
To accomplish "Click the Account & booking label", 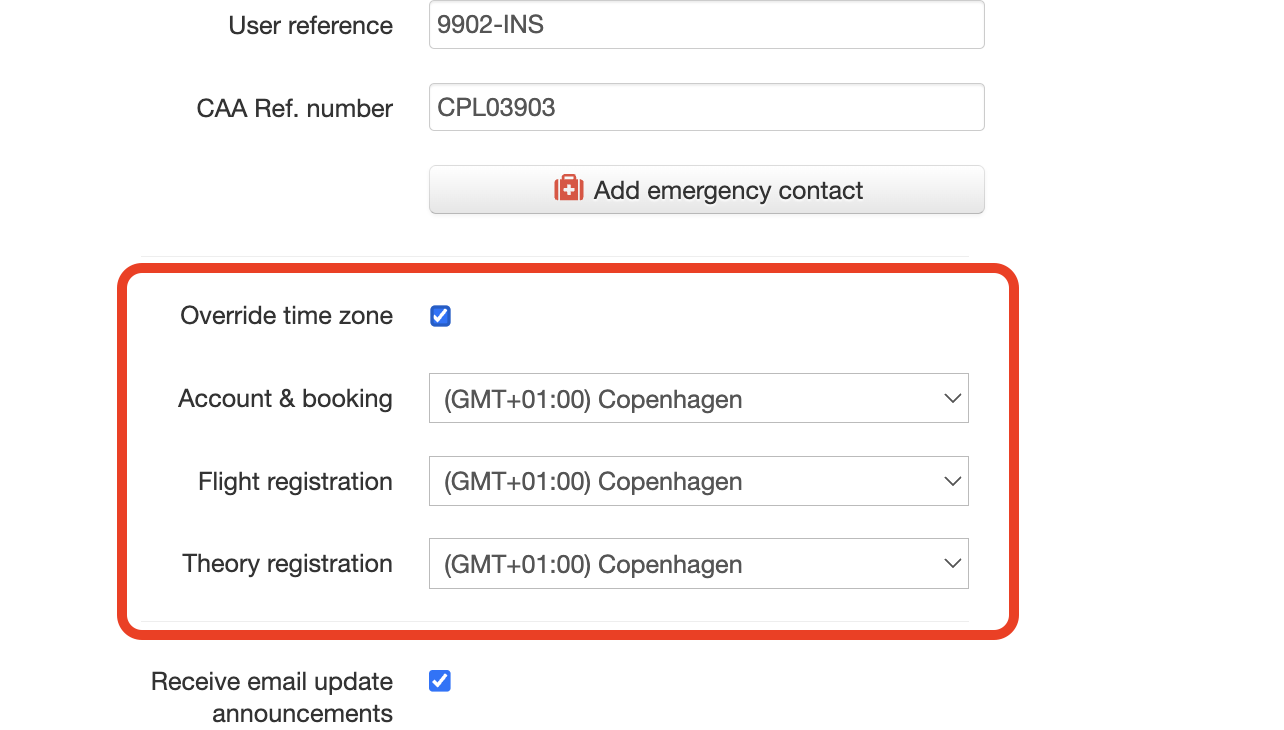I will pos(285,398).
